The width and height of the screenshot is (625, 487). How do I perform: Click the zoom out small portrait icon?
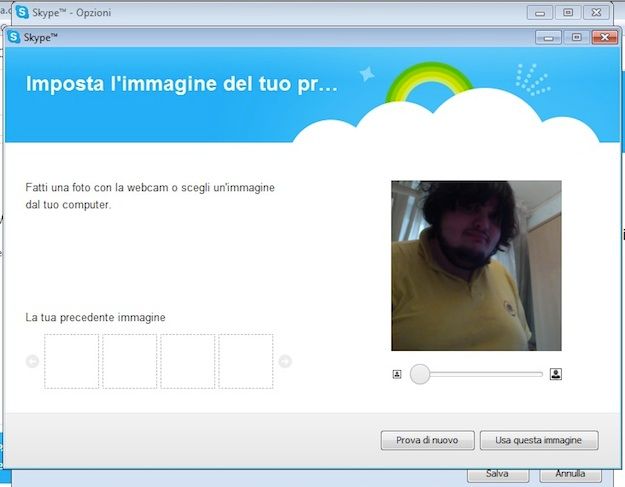tap(397, 374)
